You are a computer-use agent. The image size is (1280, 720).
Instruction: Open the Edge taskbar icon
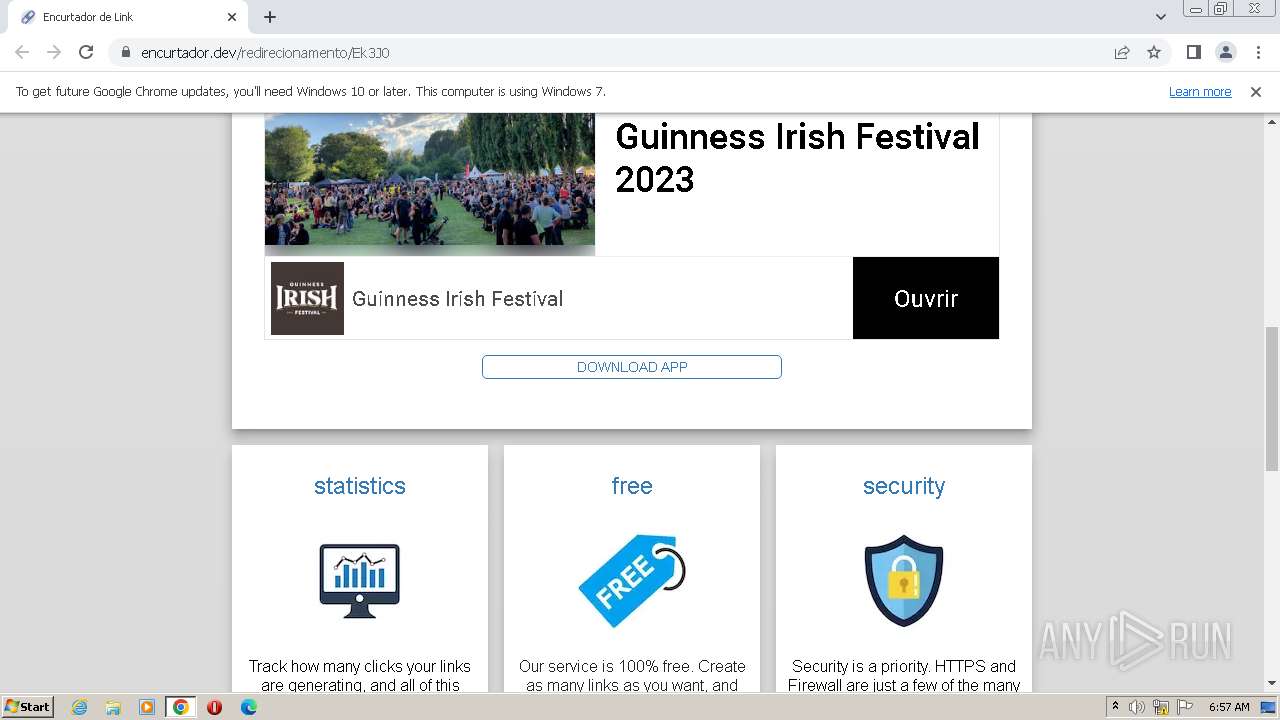(249, 707)
